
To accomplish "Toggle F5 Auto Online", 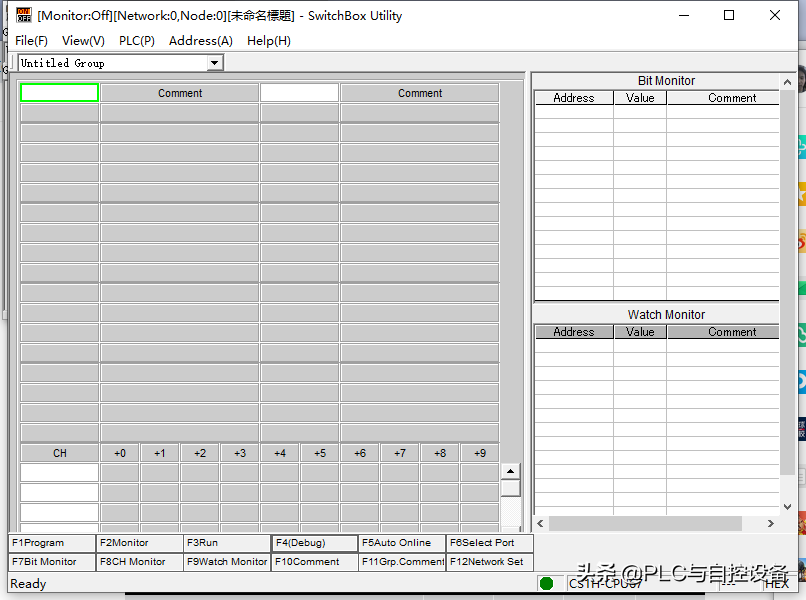I will (x=402, y=543).
